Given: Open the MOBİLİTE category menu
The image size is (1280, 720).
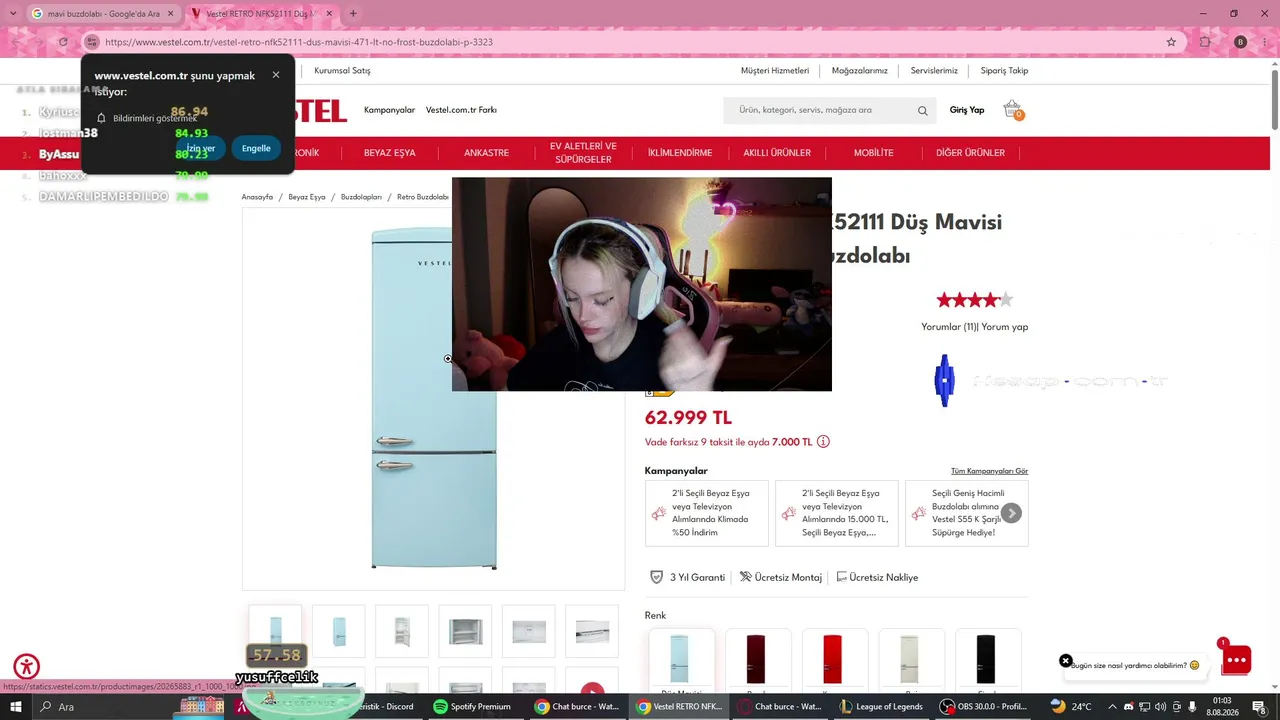Looking at the screenshot, I should [x=873, y=153].
